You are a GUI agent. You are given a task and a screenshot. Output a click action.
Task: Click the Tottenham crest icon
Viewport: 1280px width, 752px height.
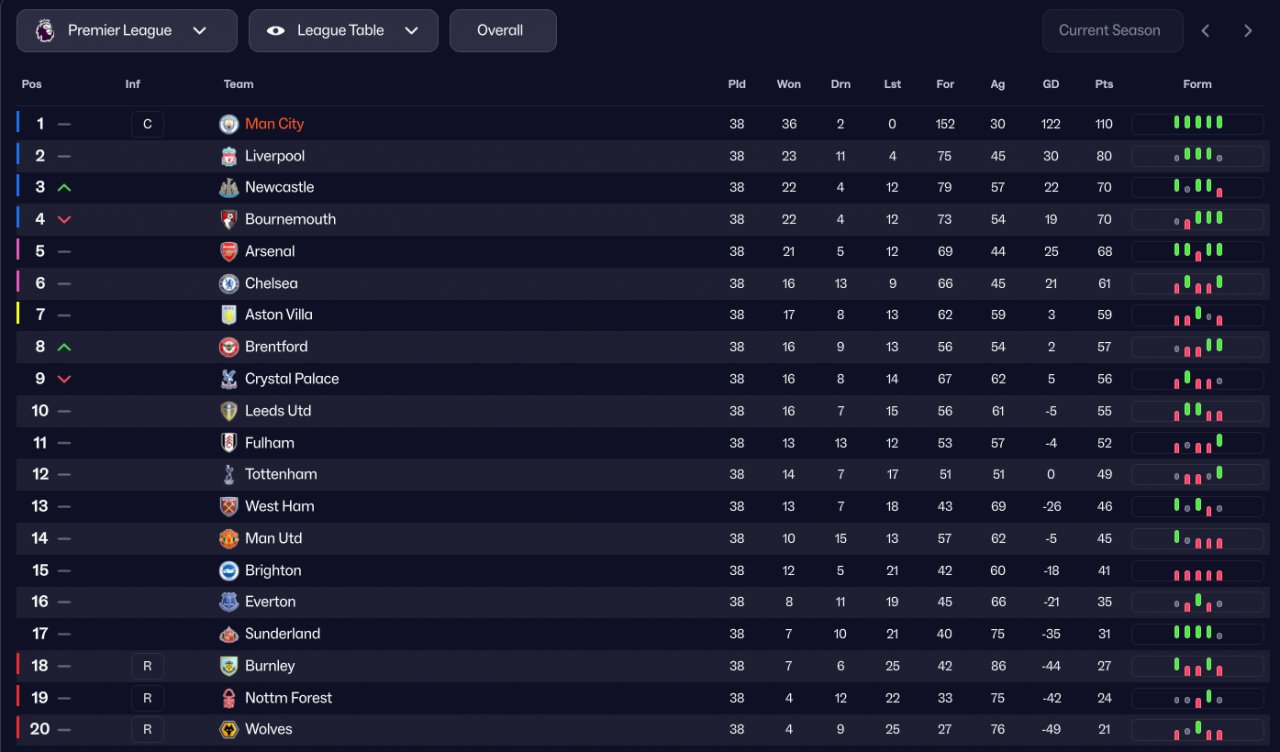click(229, 474)
